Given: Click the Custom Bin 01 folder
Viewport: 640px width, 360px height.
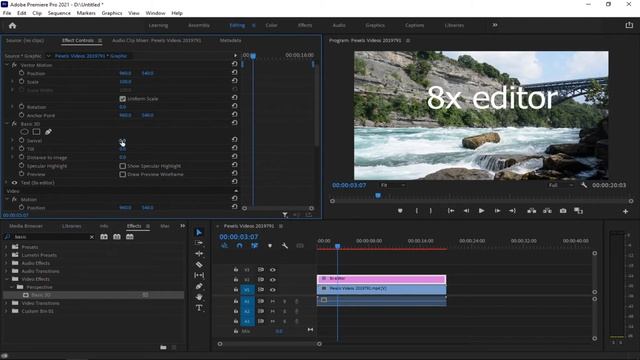Looking at the screenshot, I should click(x=38, y=311).
